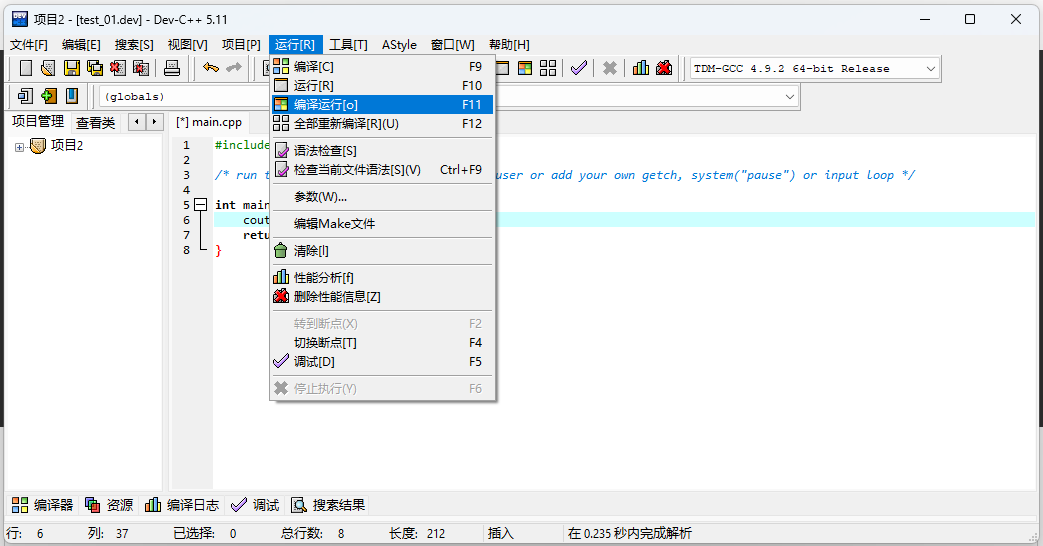Collapse the code fold at line 5

pyautogui.click(x=201, y=205)
